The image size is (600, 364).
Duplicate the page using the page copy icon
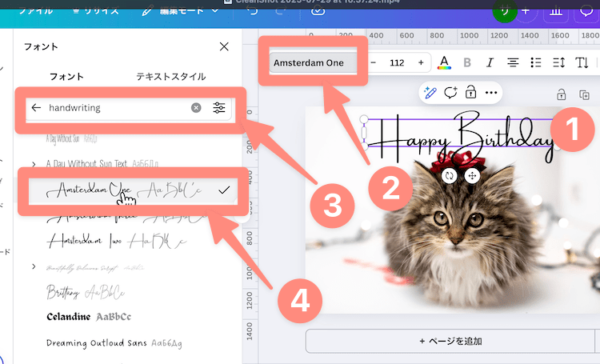[584, 95]
